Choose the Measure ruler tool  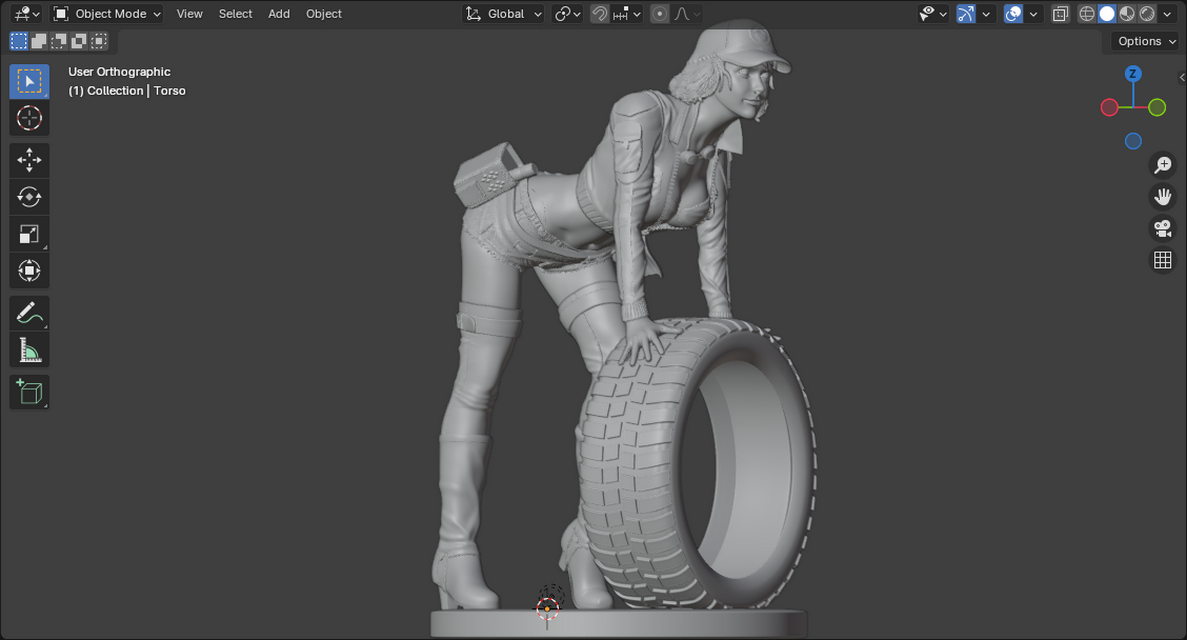(x=29, y=350)
